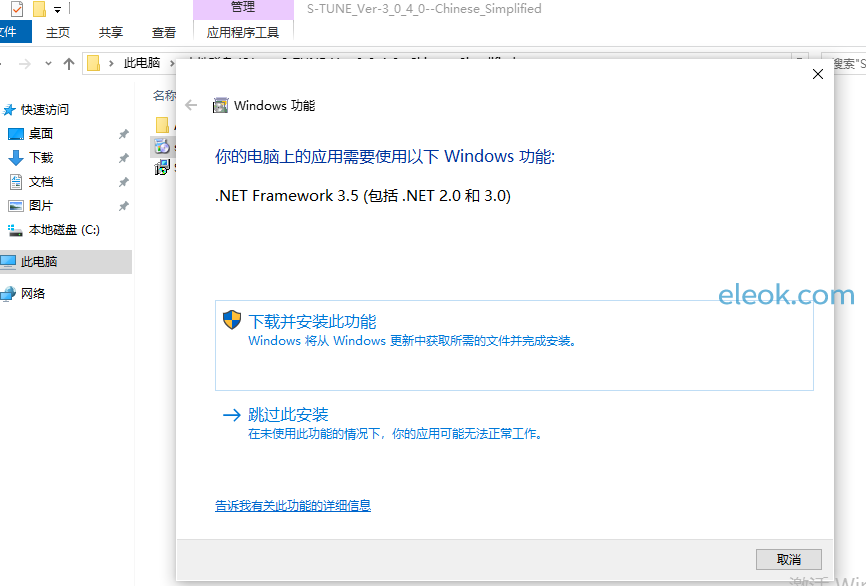Click 此电脑 in the address bar
Image resolution: width=866 pixels, height=586 pixels.
pyautogui.click(x=142, y=63)
